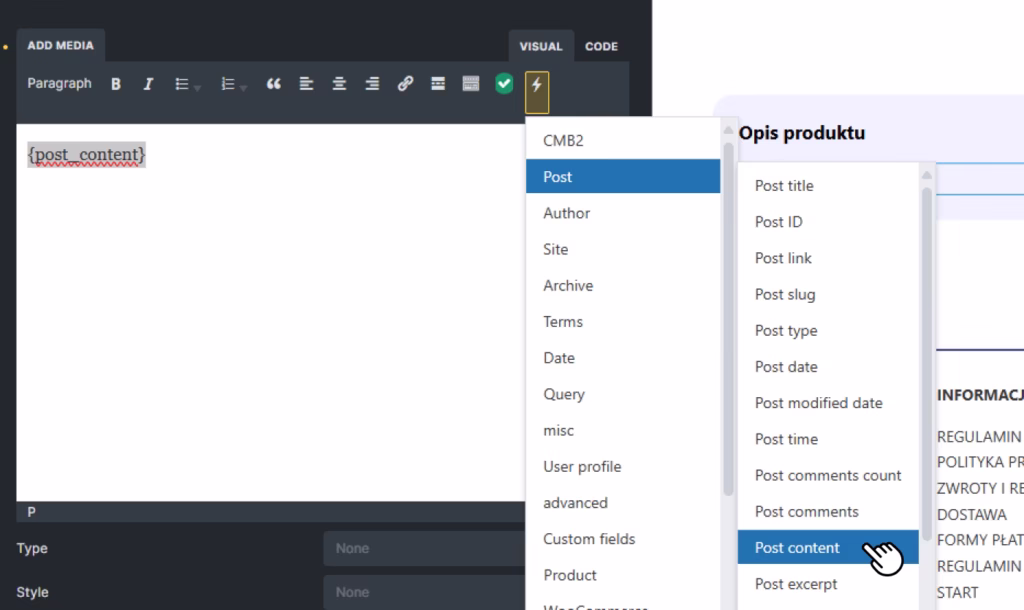
Task: Open dynamic data lightning bolt menu
Action: pos(537,86)
